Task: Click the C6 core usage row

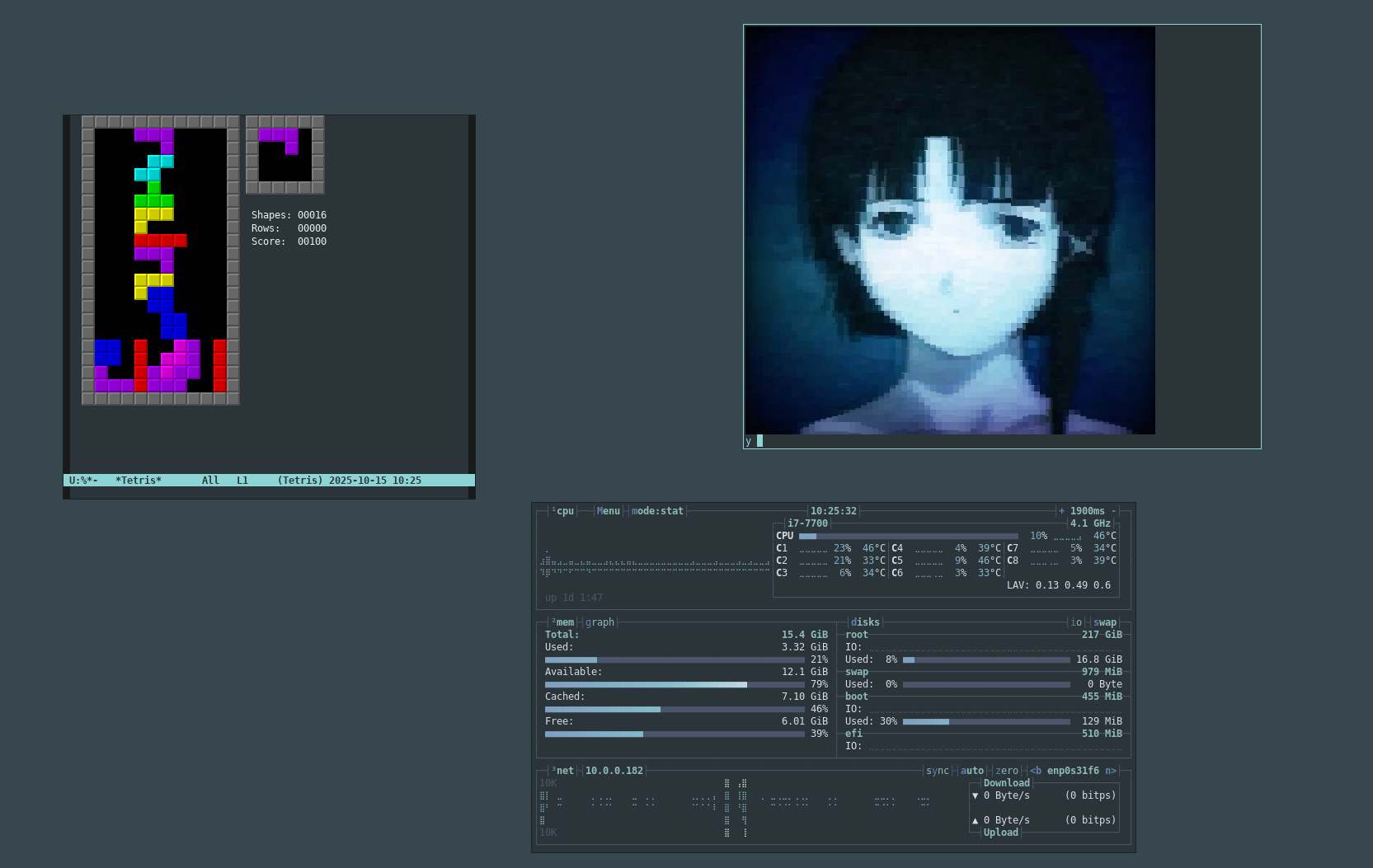Action: click(946, 573)
